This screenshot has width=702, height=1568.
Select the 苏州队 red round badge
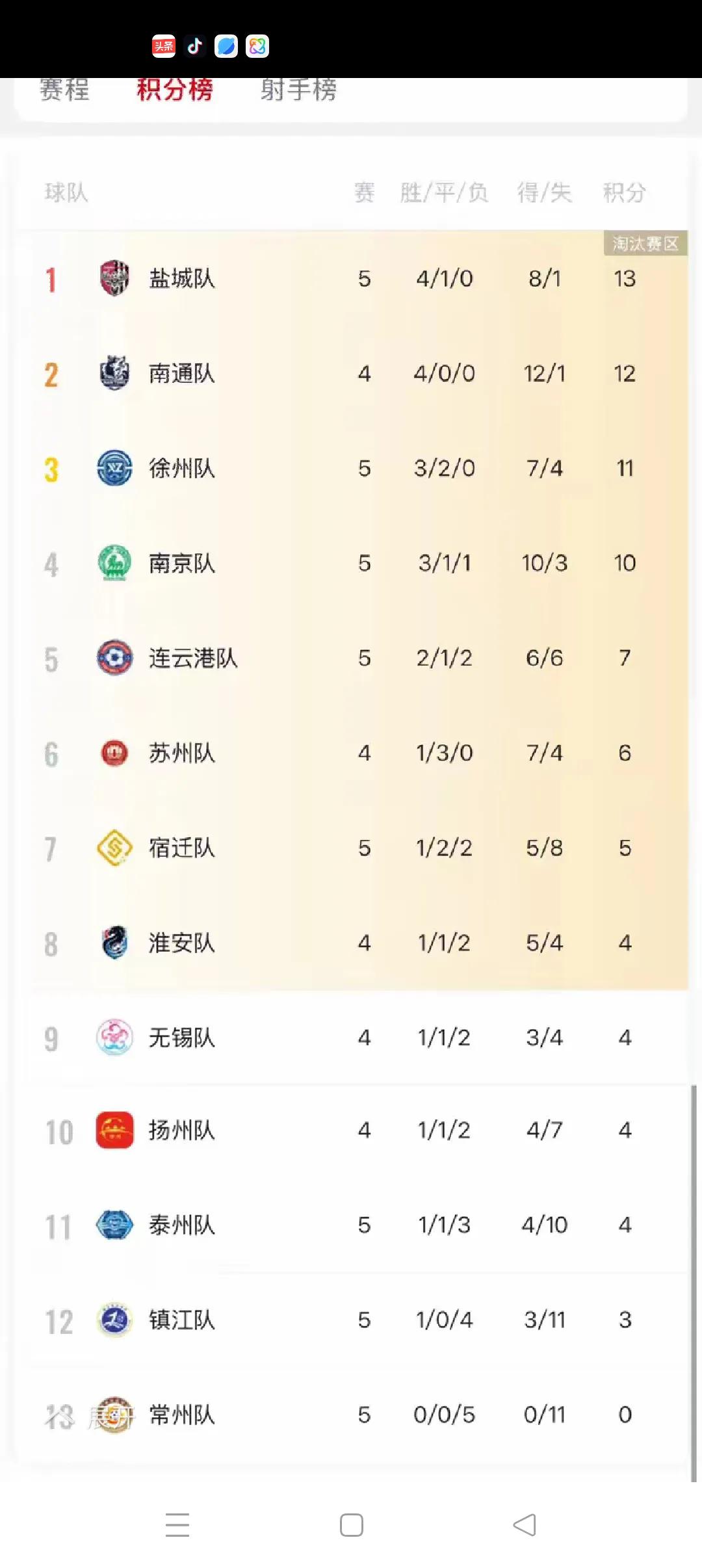(114, 753)
